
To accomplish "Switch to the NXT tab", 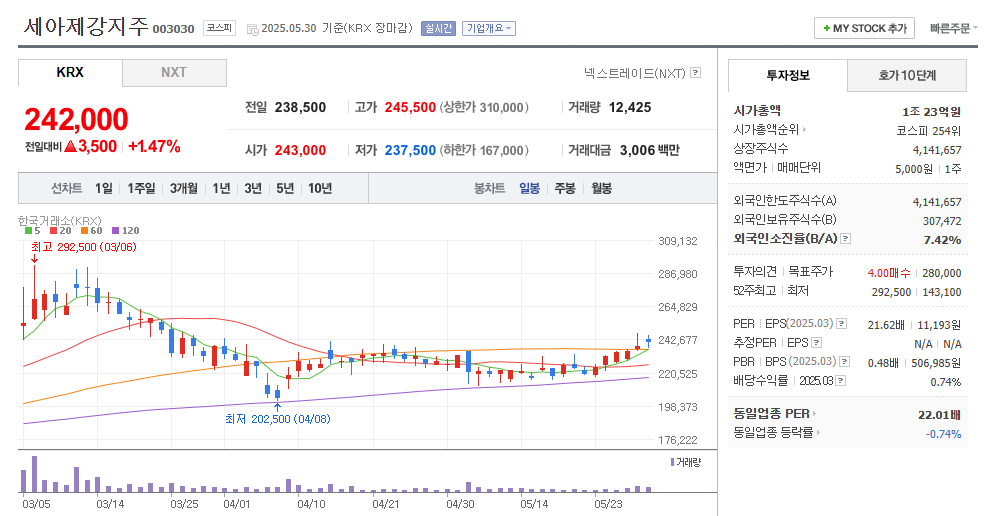I will [174, 72].
